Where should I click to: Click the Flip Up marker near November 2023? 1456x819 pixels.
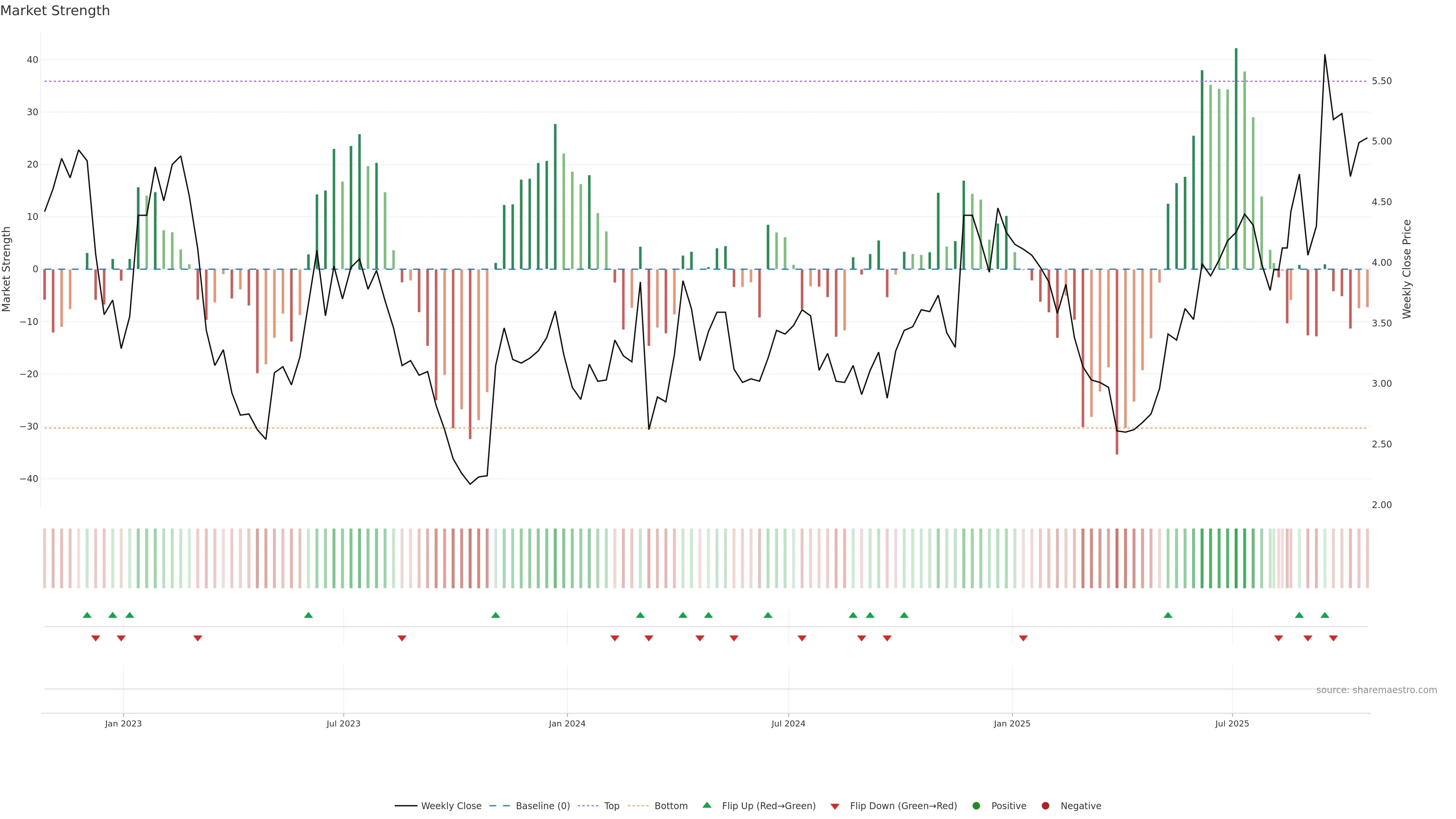tap(496, 615)
